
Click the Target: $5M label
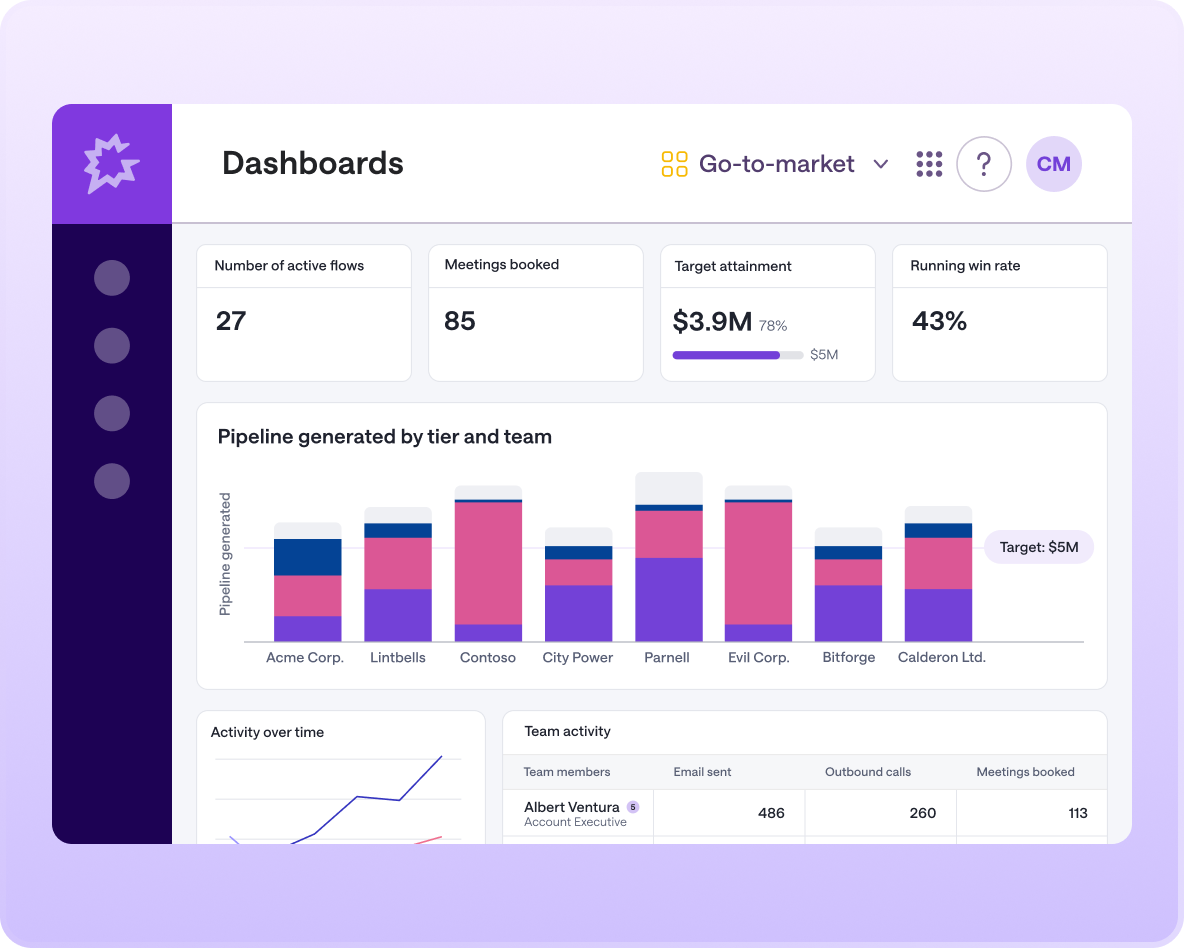[1038, 547]
